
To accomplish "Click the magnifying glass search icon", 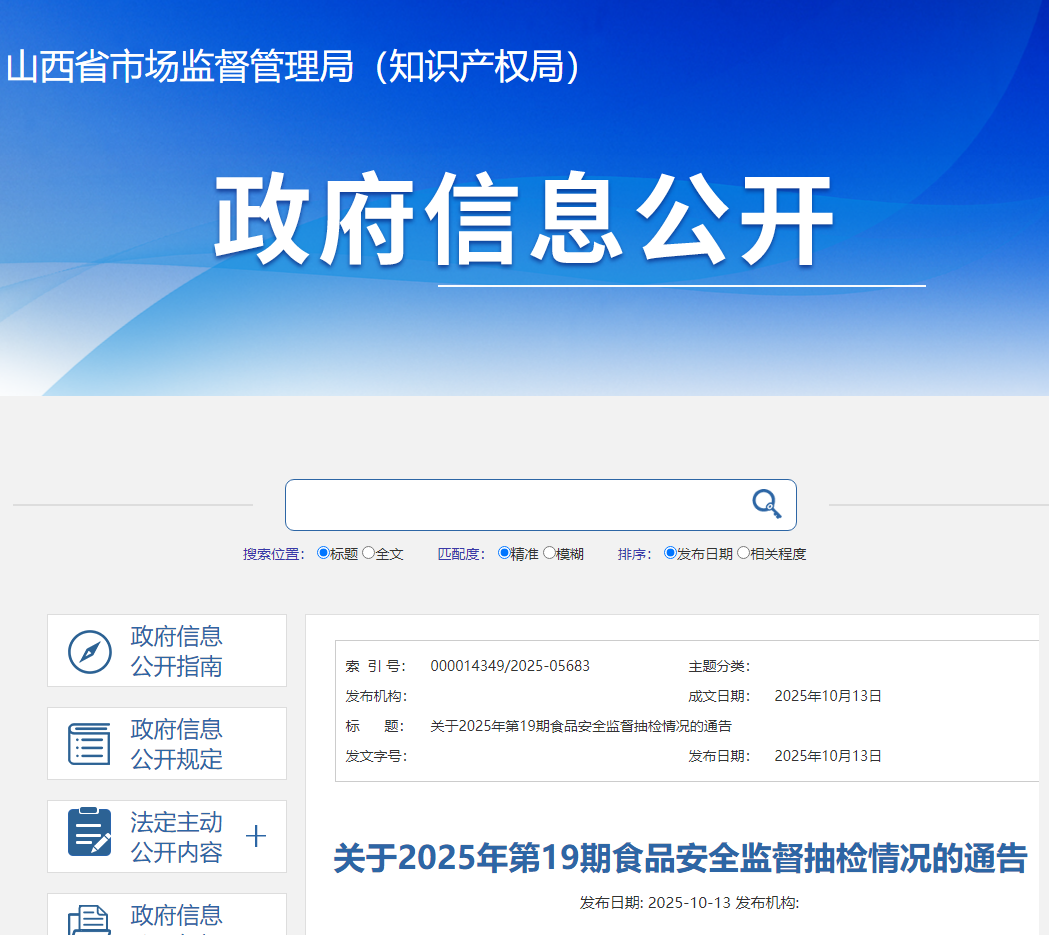I will pyautogui.click(x=766, y=504).
